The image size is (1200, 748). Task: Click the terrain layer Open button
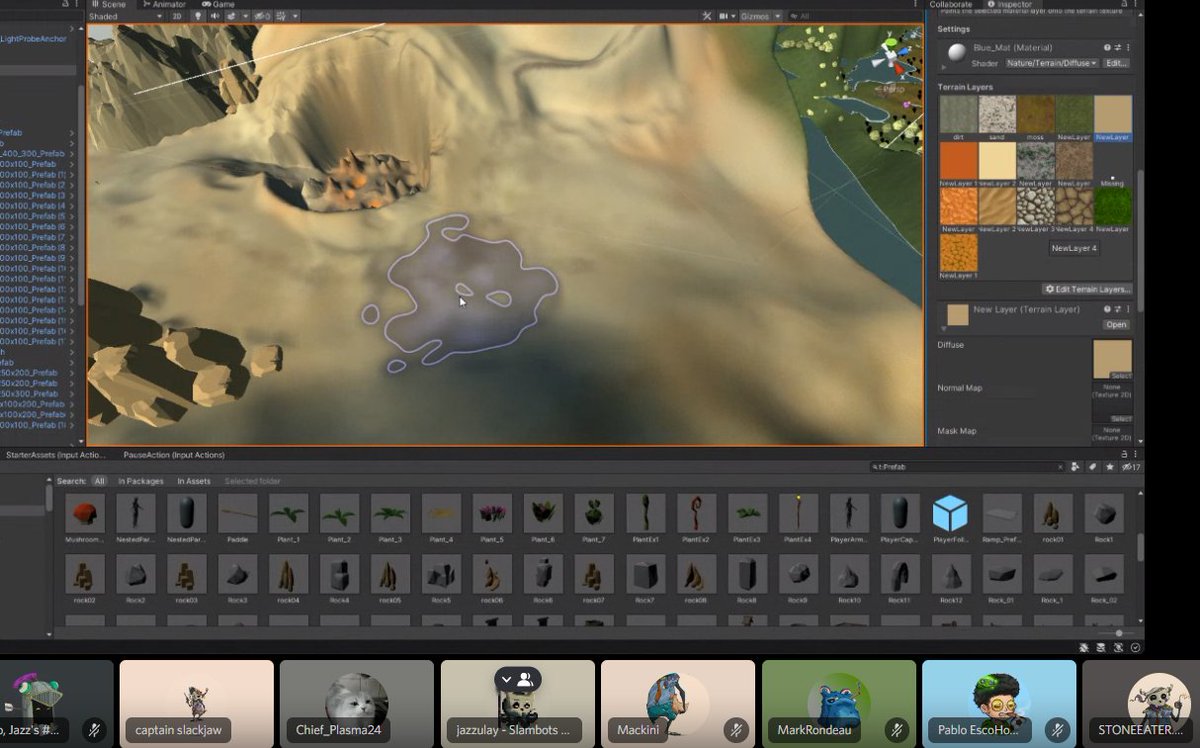(x=1116, y=325)
